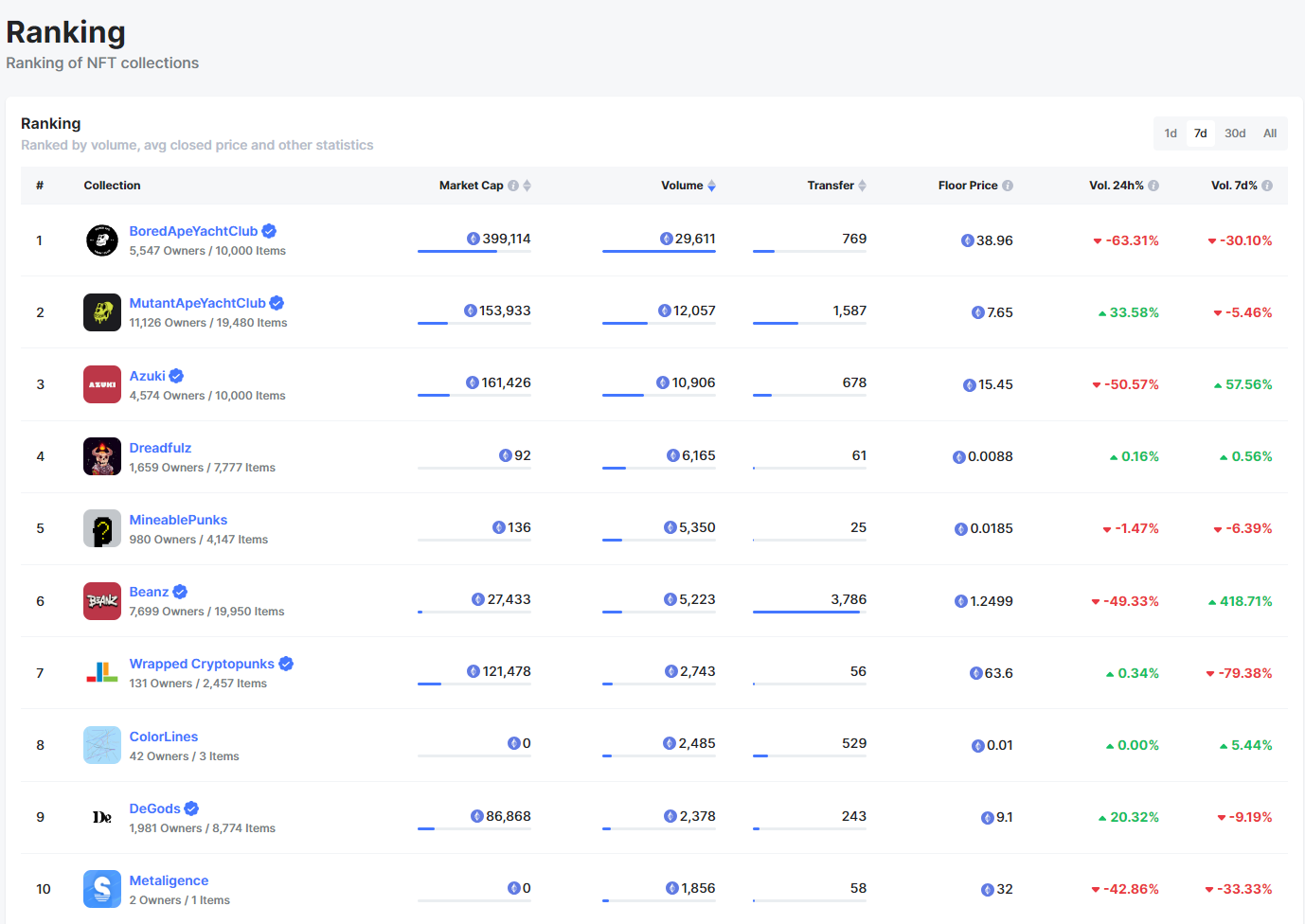Click the Beanz transfer progress bar
Screen dimensions: 1305x924
pyautogui.click(x=809, y=613)
